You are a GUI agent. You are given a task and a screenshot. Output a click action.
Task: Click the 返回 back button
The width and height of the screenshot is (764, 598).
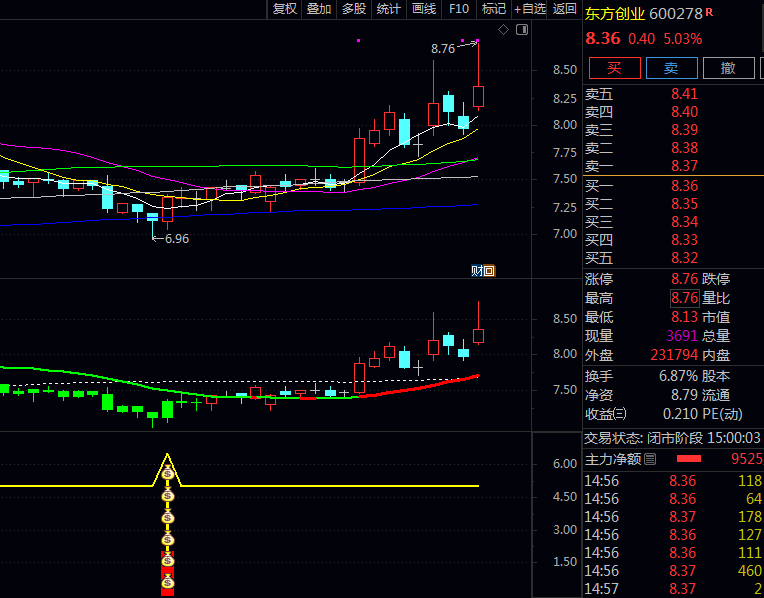pyautogui.click(x=565, y=9)
